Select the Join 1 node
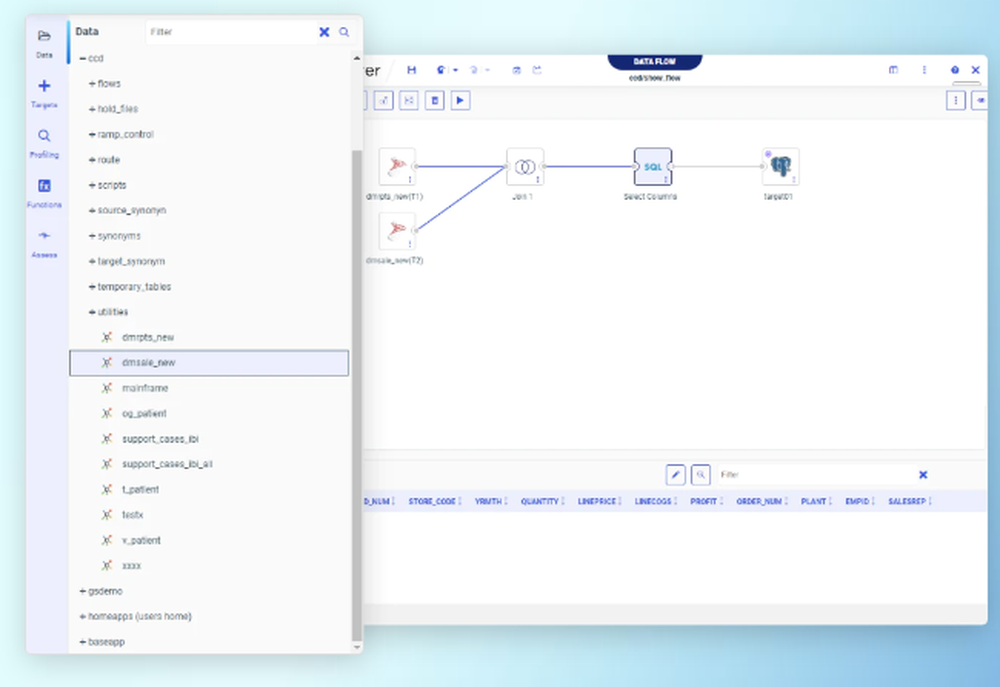The image size is (1000, 687). click(525, 166)
